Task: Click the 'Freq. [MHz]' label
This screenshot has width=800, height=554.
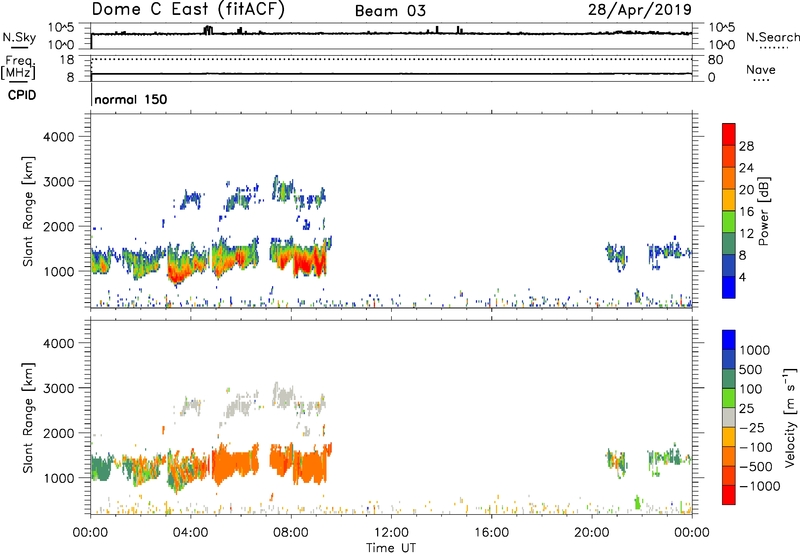Action: point(18,67)
